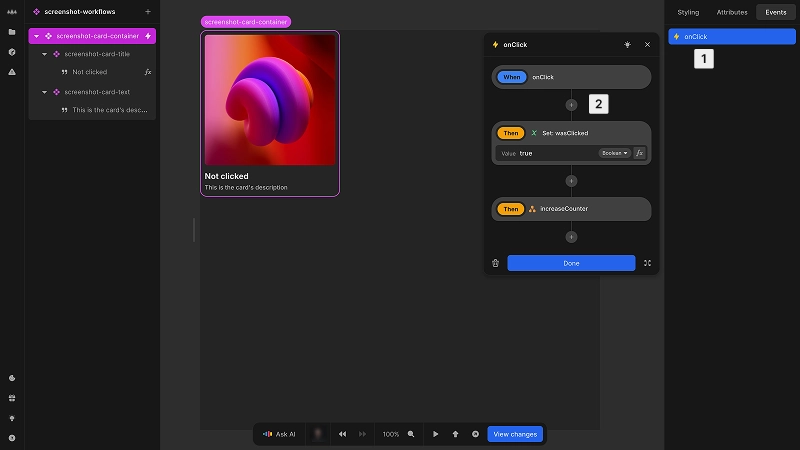Viewport: 800px width, 450px height.
Task: Add a step after increaseCounter action
Action: tap(571, 237)
